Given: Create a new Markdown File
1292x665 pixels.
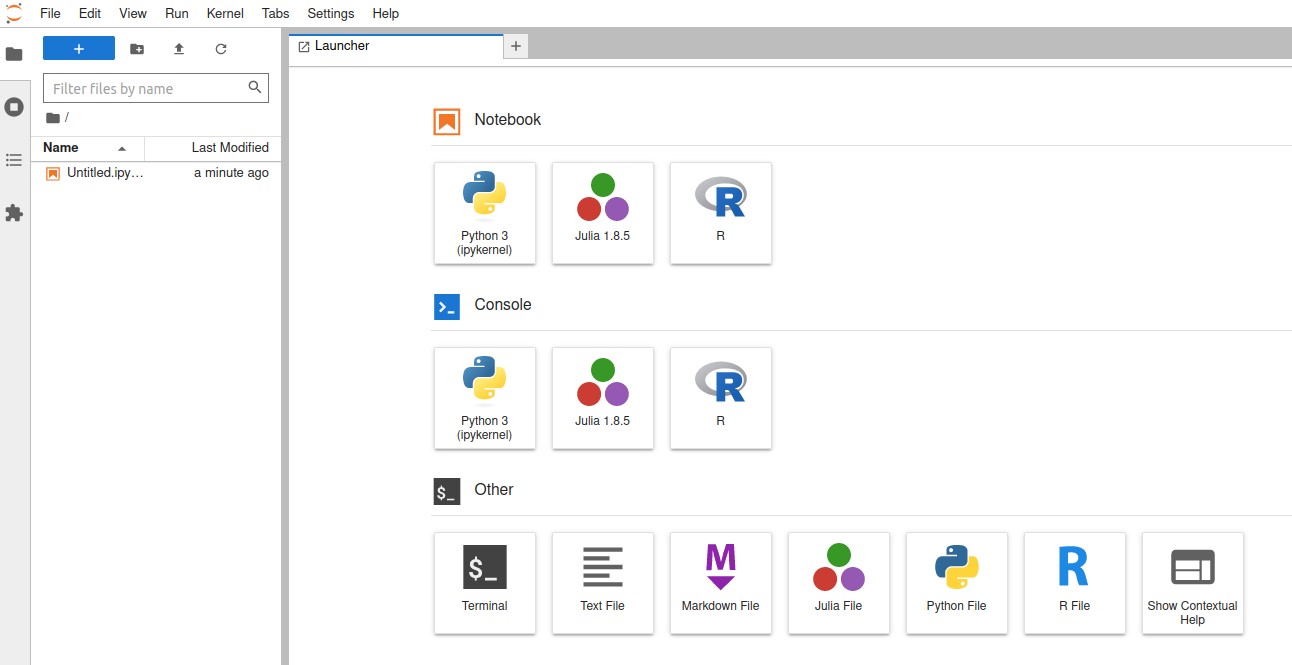Looking at the screenshot, I should click(721, 583).
